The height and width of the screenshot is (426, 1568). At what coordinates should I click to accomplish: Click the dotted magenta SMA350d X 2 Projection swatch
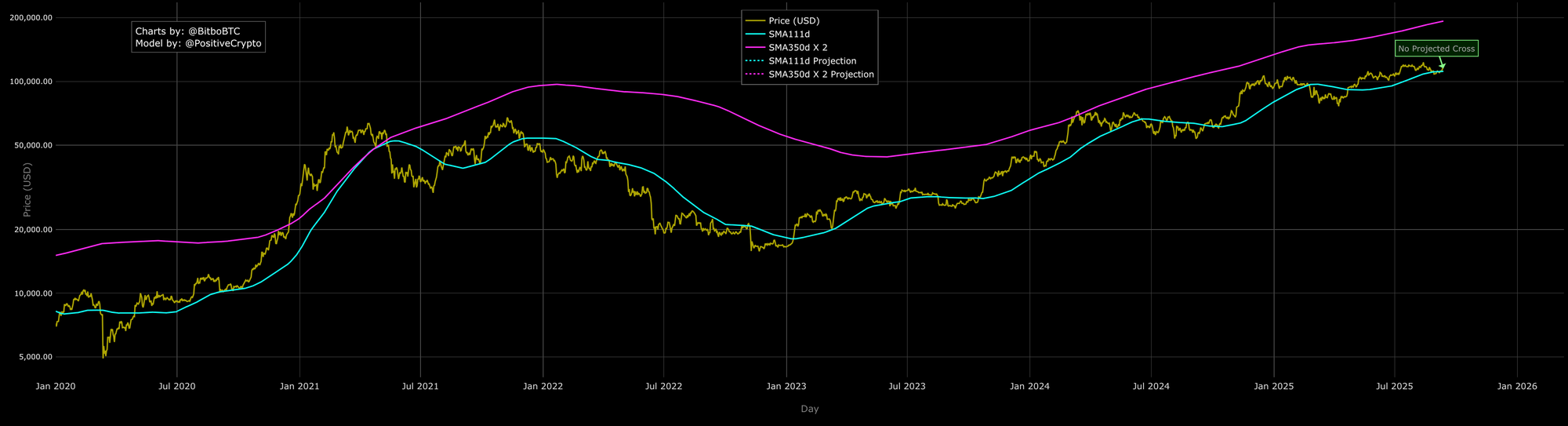(755, 75)
